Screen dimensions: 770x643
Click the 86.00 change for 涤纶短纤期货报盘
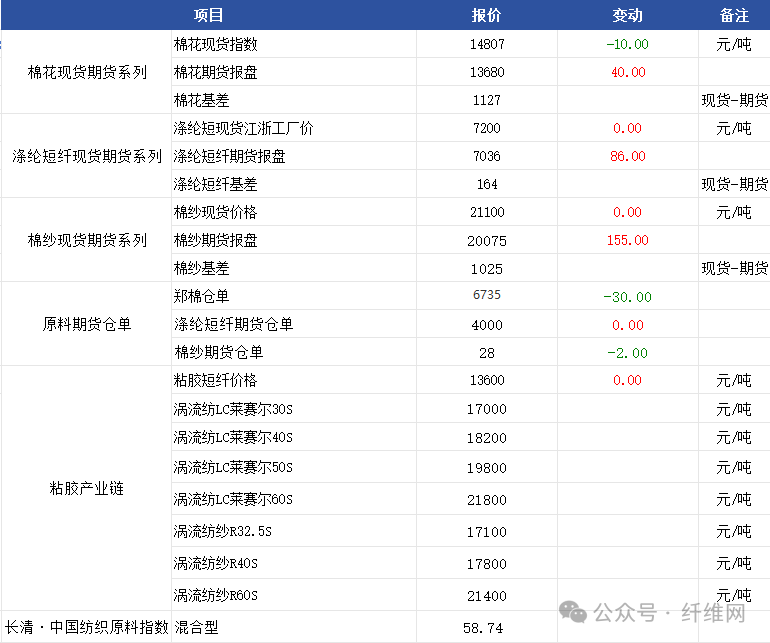point(627,156)
